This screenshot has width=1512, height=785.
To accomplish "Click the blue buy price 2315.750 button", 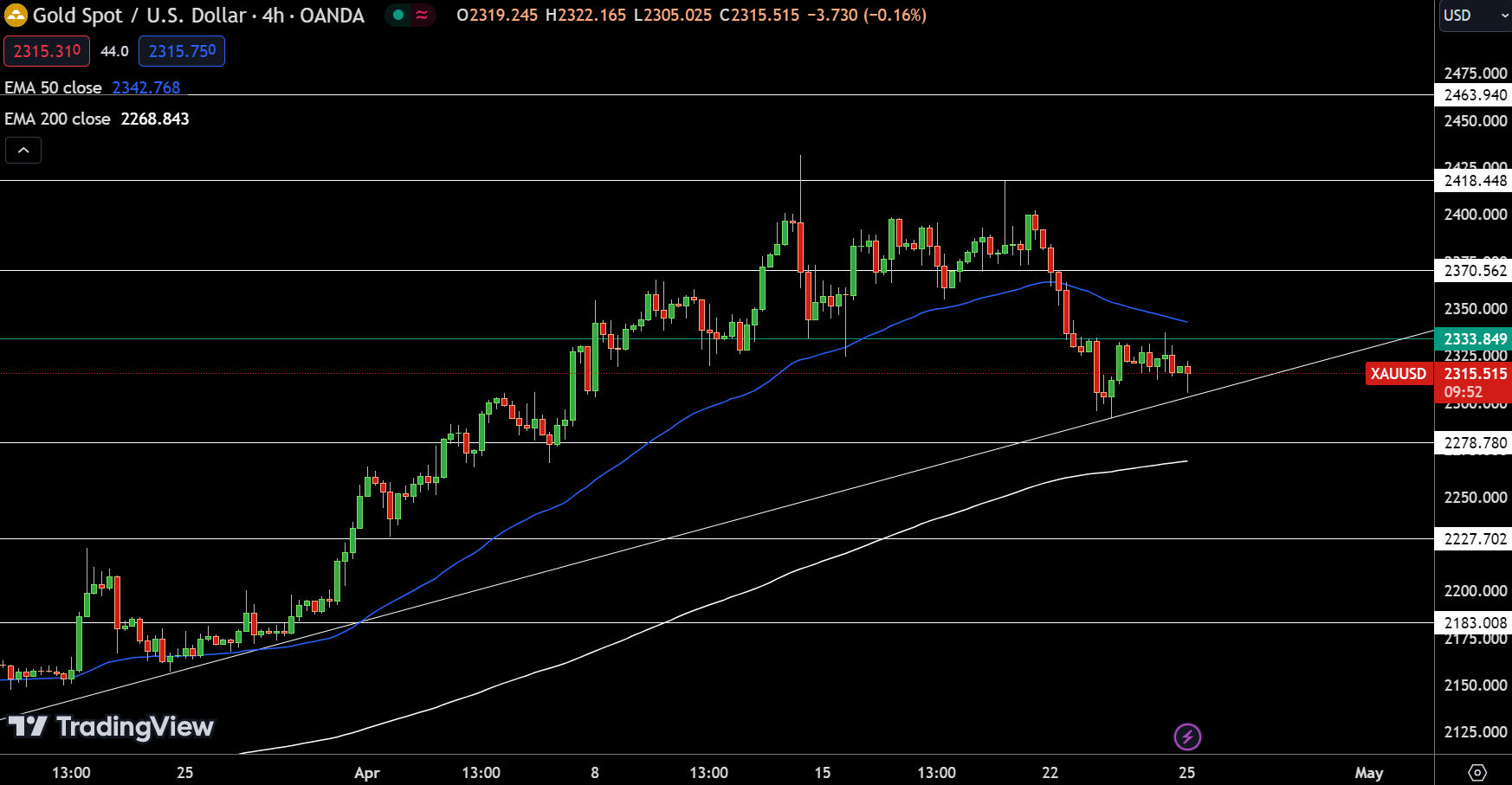I will [182, 51].
